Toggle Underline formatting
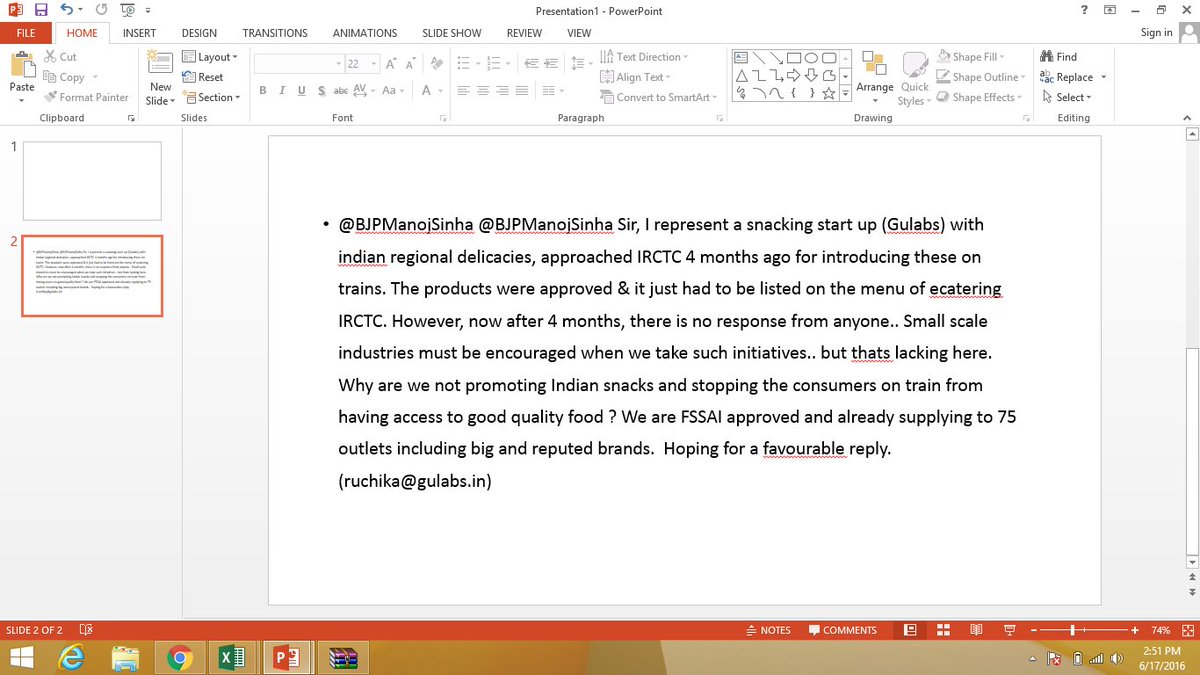This screenshot has width=1200, height=675. 301,90
